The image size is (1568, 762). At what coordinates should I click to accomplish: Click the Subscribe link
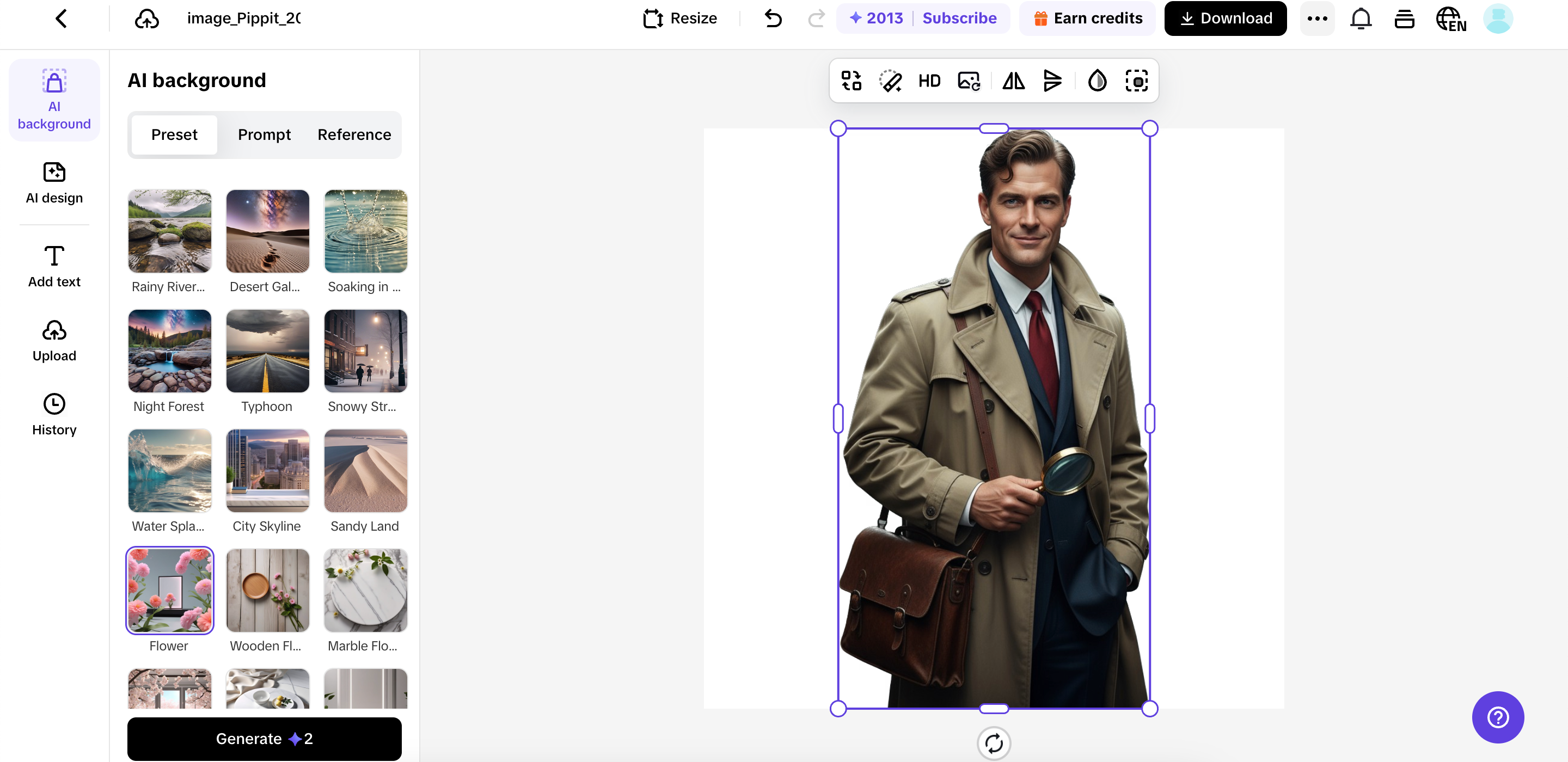(959, 17)
